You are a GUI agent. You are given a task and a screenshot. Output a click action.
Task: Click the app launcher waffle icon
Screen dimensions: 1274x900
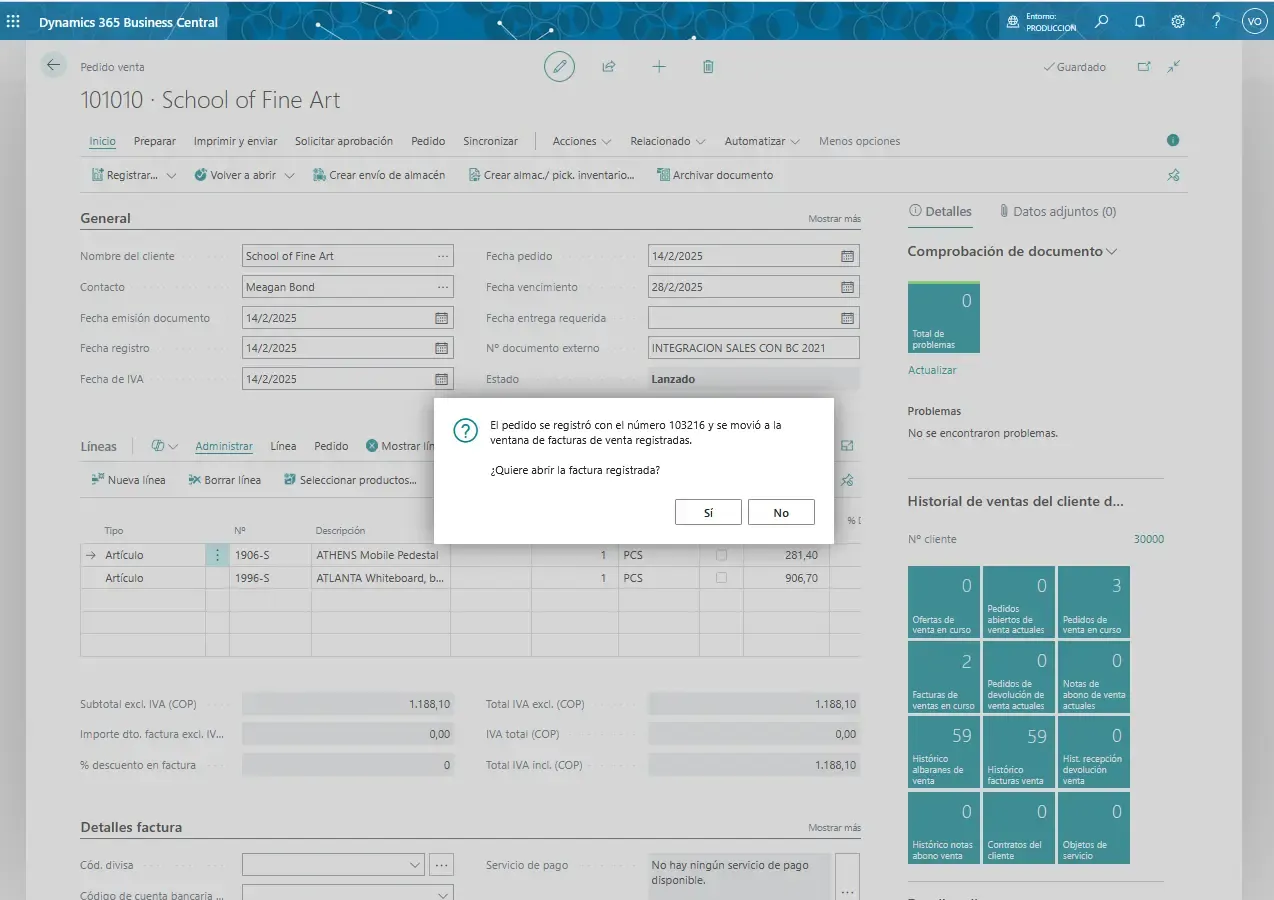(x=13, y=21)
